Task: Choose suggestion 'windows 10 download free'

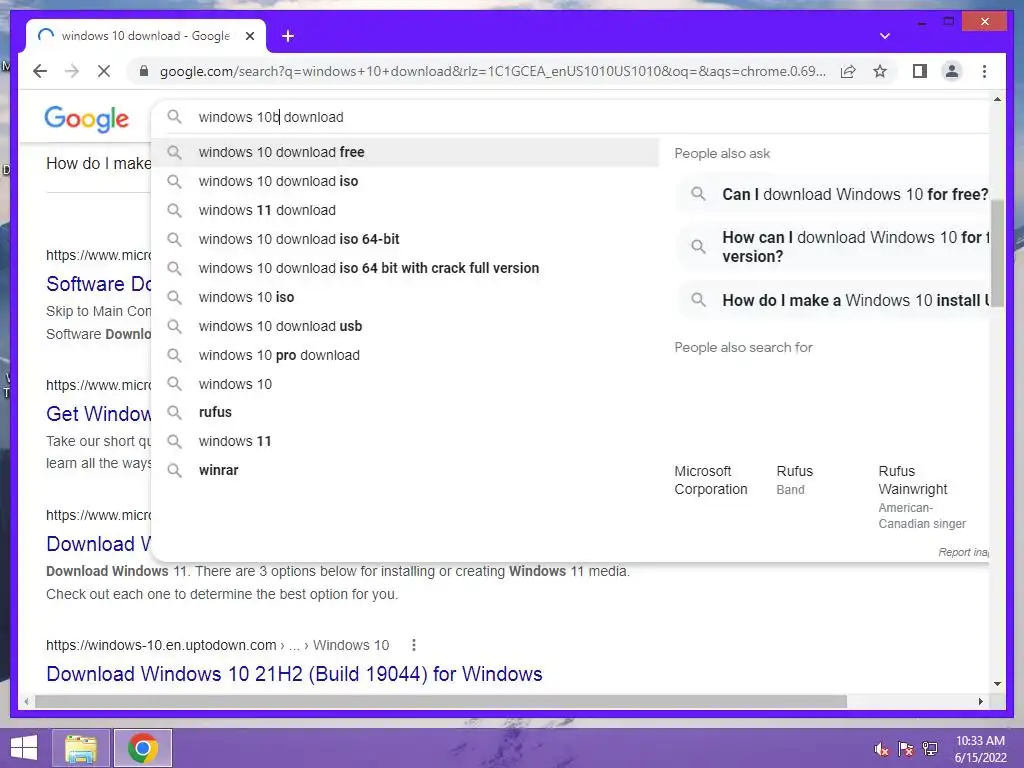Action: [x=405, y=152]
